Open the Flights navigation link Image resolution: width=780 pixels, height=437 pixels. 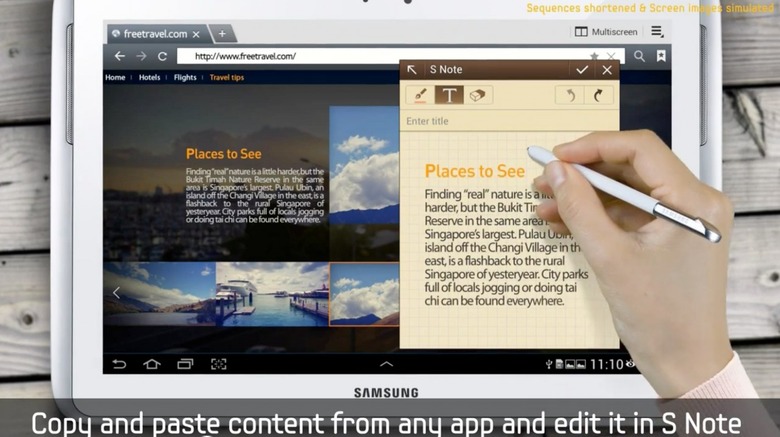point(185,77)
